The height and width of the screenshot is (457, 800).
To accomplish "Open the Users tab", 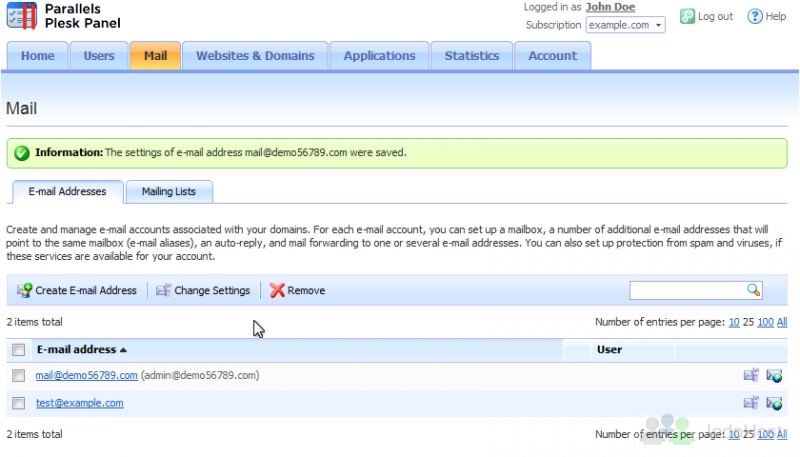I will coord(99,56).
